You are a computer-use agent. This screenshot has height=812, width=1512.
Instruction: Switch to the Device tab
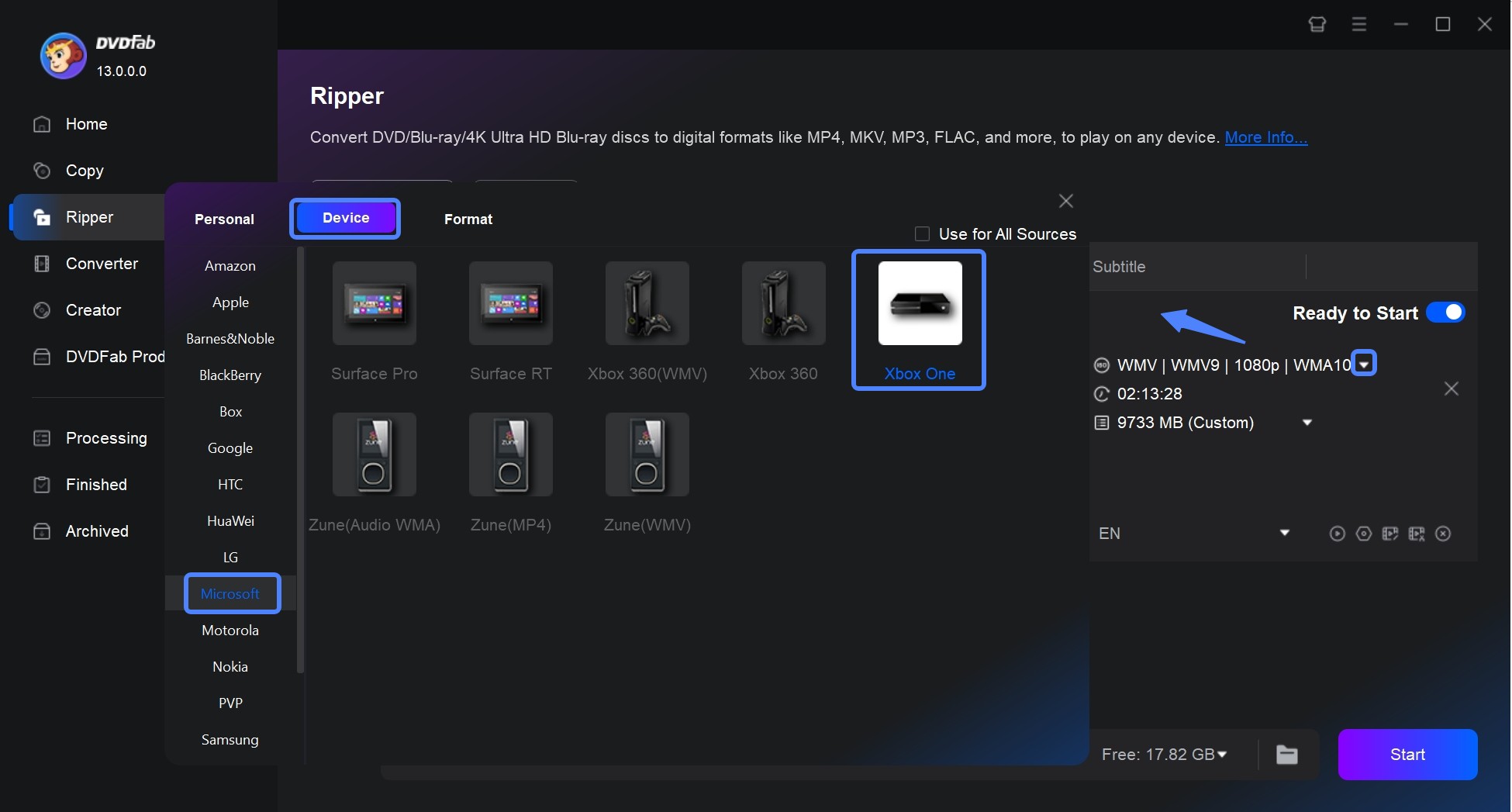[x=345, y=218]
